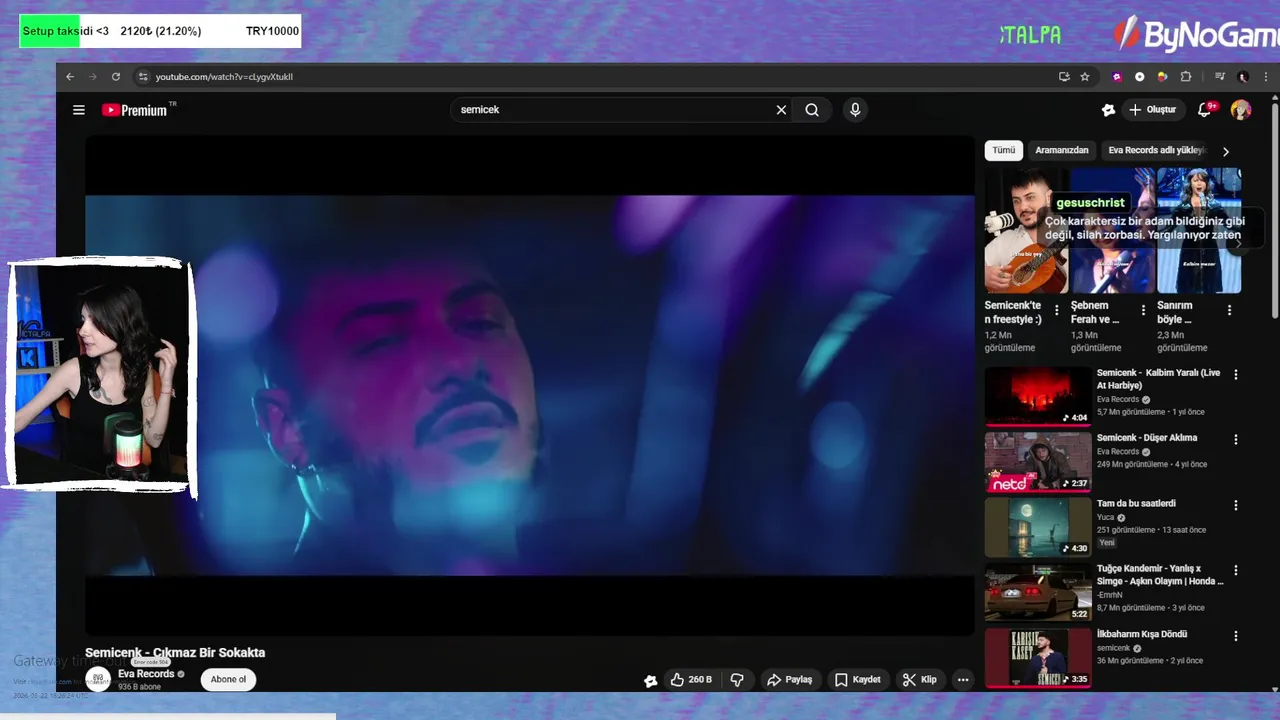Bookmark this page with star
Screen dimensions: 1280x720
pos(1085,77)
